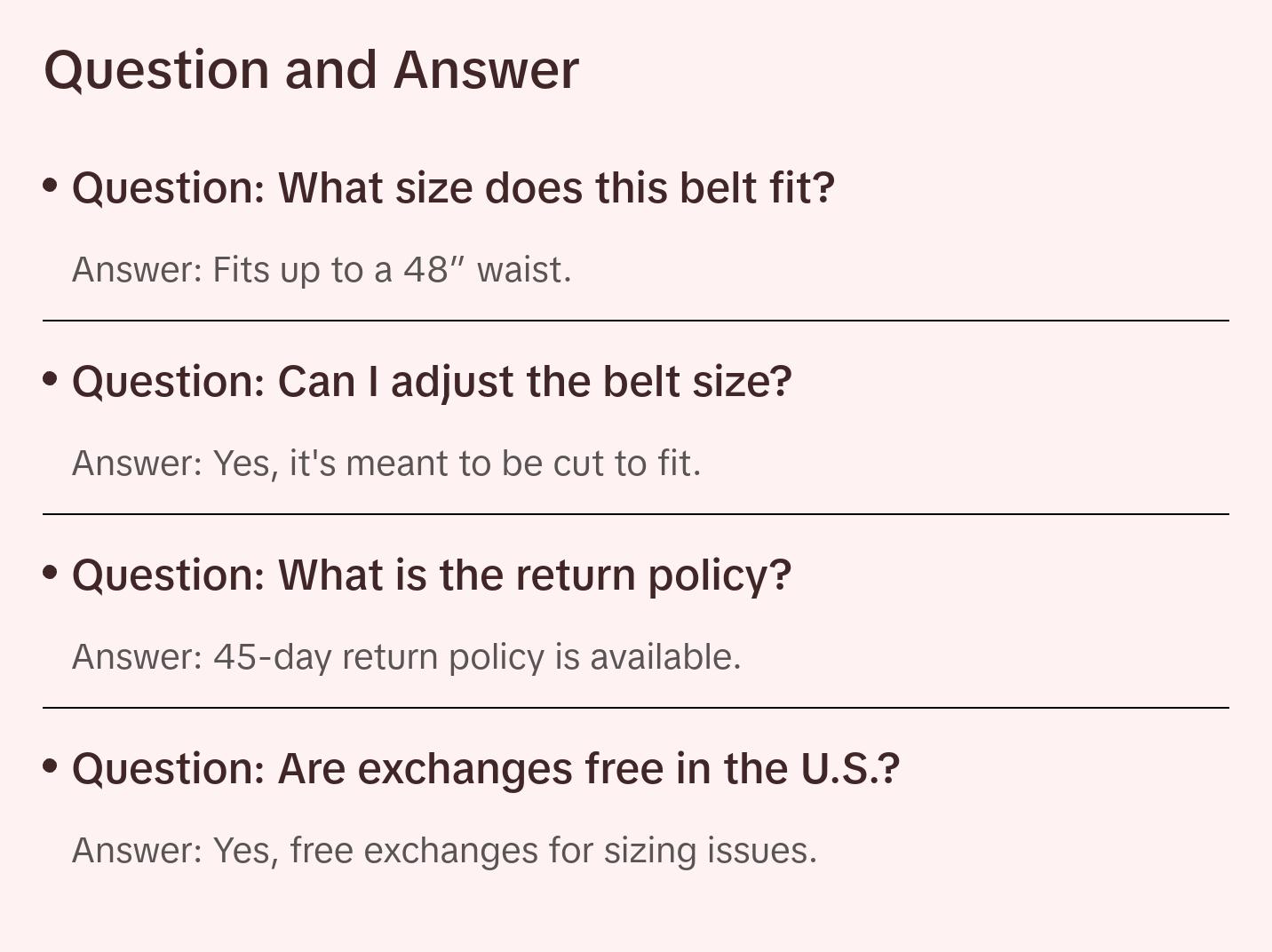
Task: Click the "Question and Answer" heading
Action: tap(311, 69)
